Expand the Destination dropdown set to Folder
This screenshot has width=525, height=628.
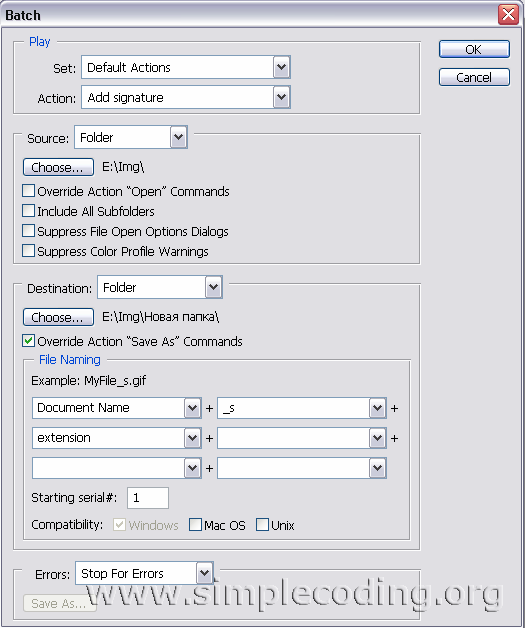click(160, 287)
